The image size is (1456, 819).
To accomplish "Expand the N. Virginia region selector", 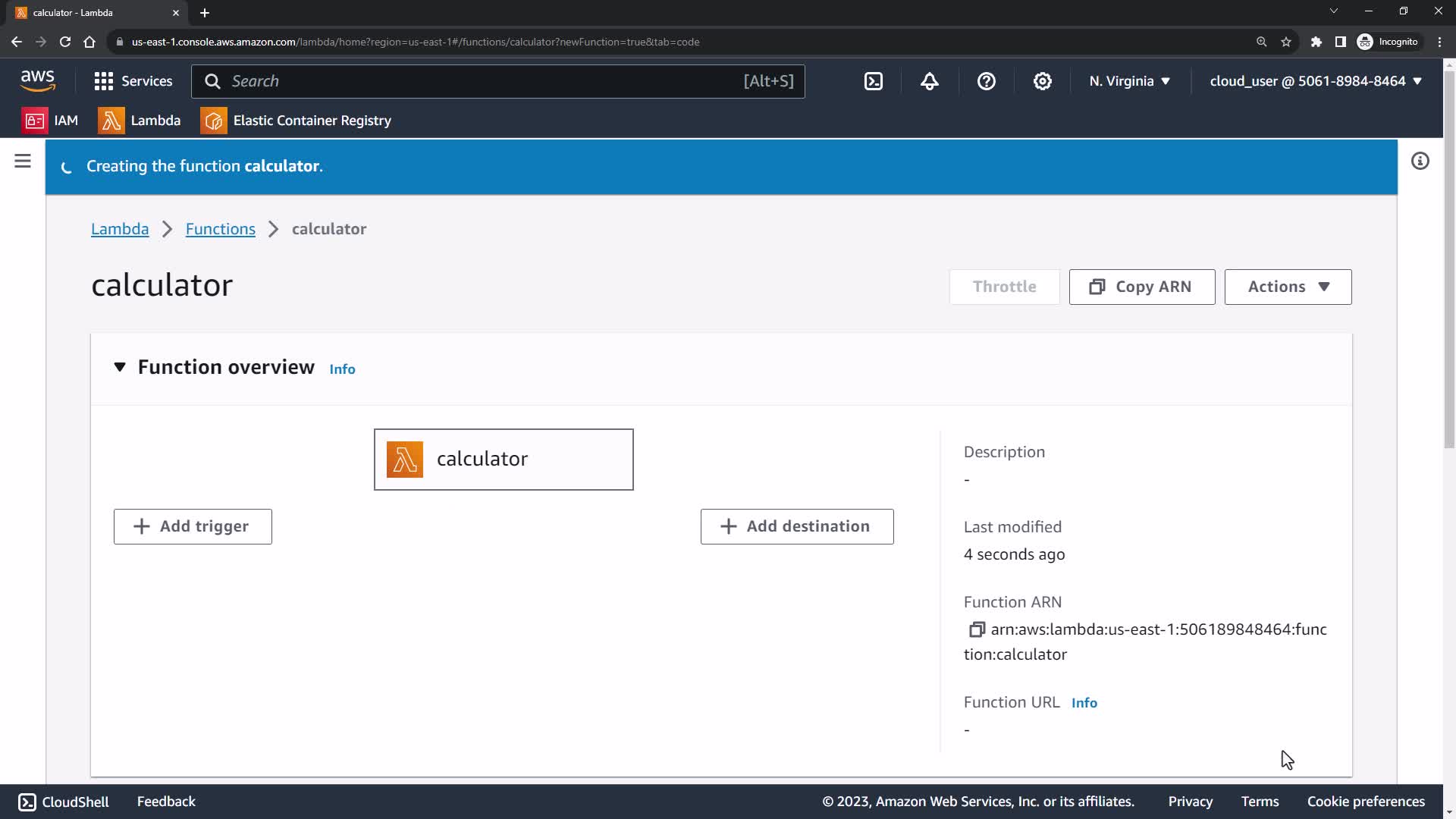I will (x=1129, y=81).
